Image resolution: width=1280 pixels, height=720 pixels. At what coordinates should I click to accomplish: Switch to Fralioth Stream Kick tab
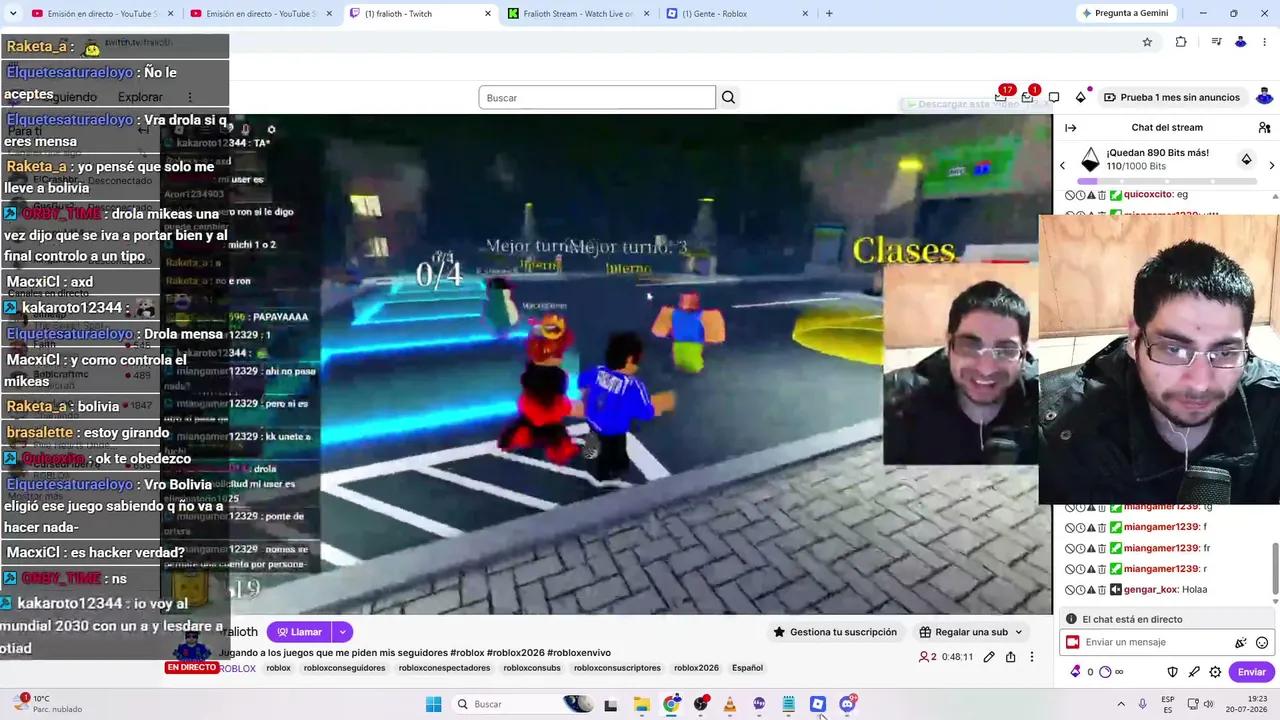[x=578, y=13]
